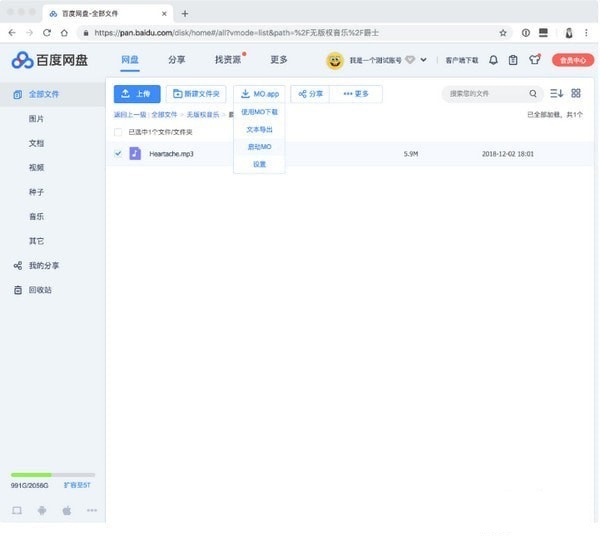600x542 pixels.
Task: Click the blue 上传 upload button
Action: pyautogui.click(x=137, y=94)
